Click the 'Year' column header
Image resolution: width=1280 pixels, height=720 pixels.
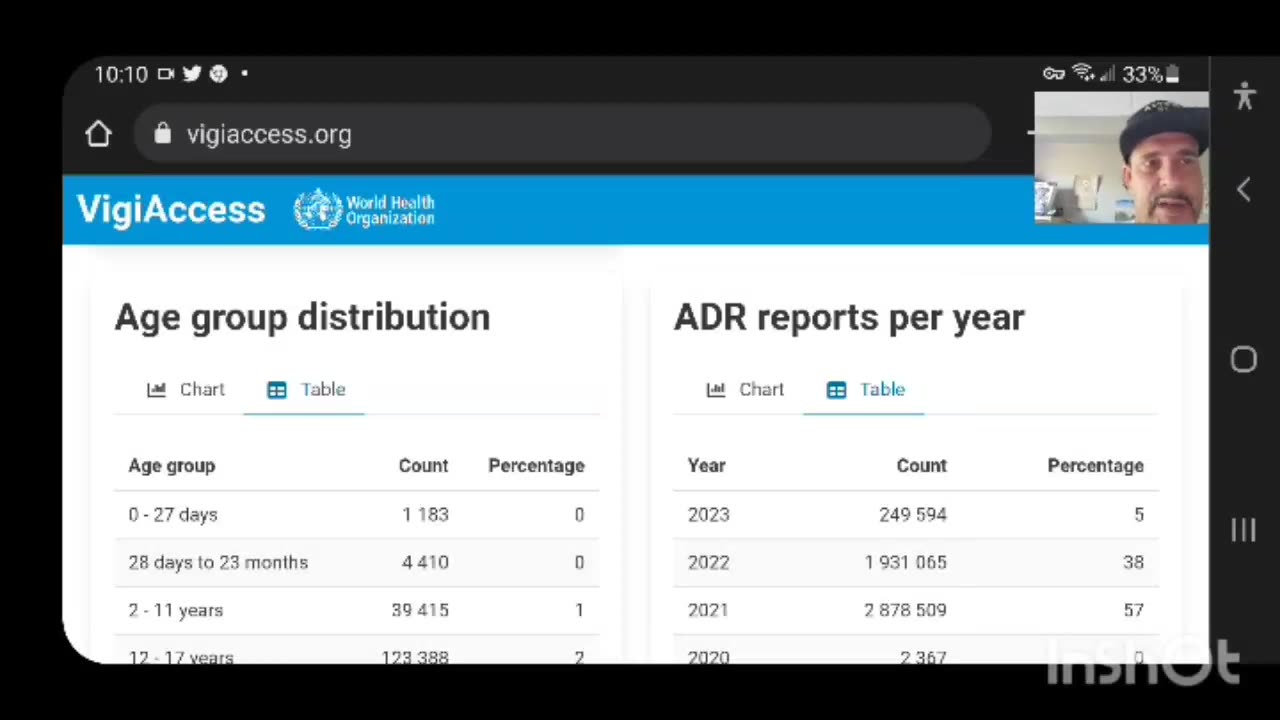click(706, 465)
